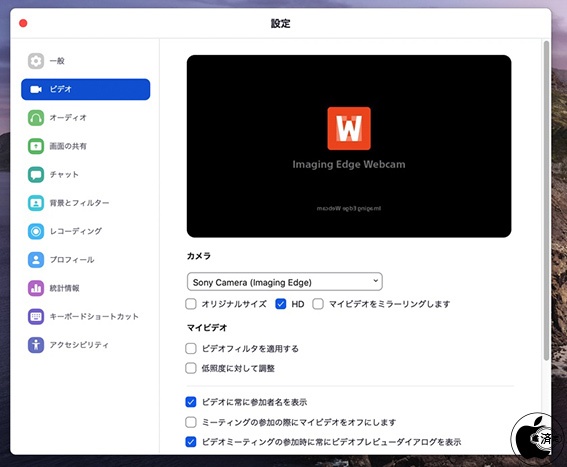
Task: Select the プロフィール label in sidebar
Action: pyautogui.click(x=72, y=260)
